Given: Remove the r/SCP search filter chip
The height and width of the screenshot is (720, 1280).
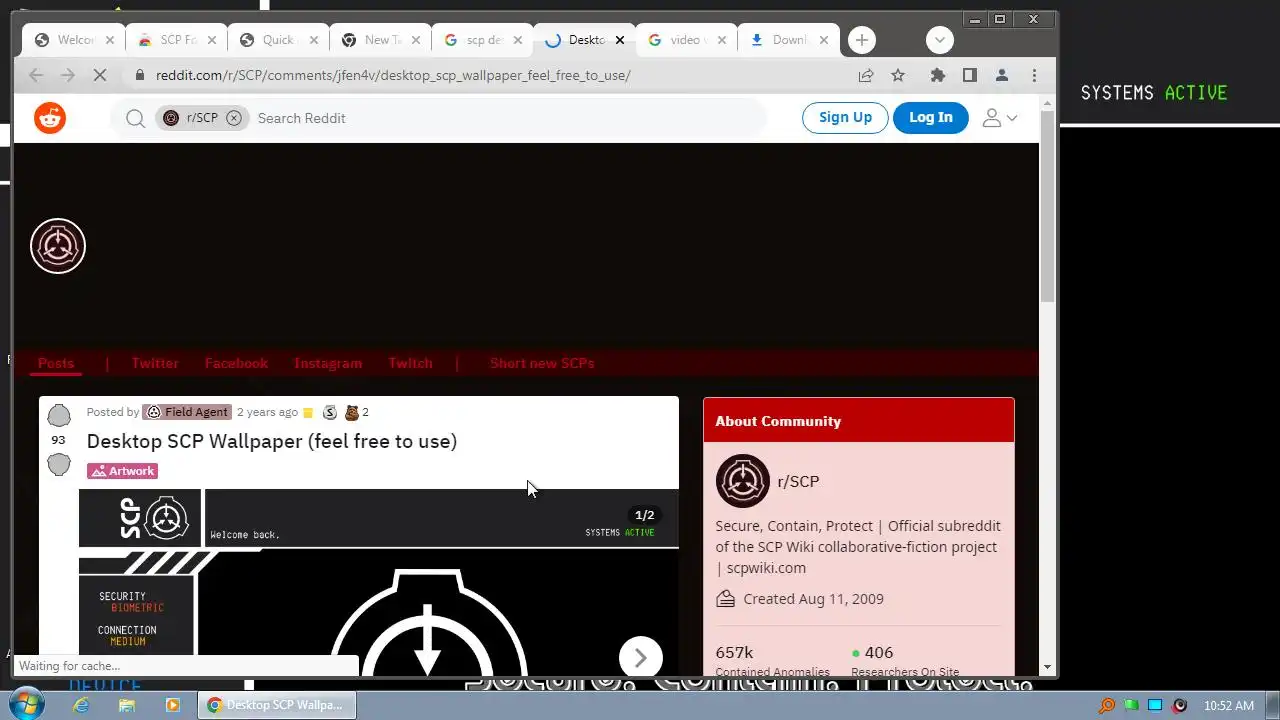Looking at the screenshot, I should coord(233,118).
